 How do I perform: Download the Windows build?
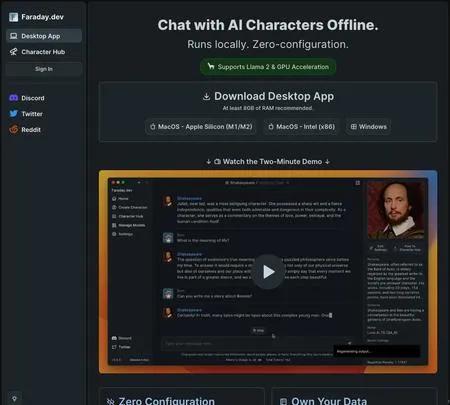point(369,127)
